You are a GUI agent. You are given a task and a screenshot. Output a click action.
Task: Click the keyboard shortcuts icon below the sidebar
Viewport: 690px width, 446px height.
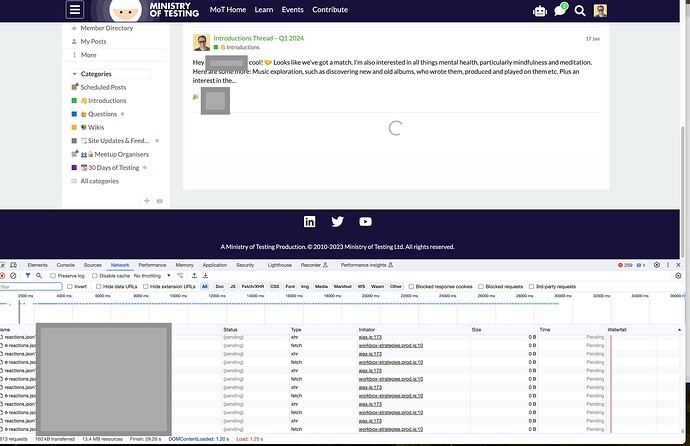[160, 201]
